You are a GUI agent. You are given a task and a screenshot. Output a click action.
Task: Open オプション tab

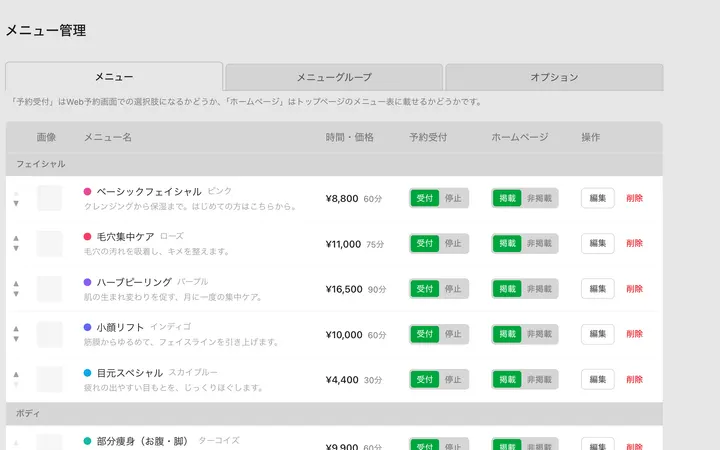(554, 77)
